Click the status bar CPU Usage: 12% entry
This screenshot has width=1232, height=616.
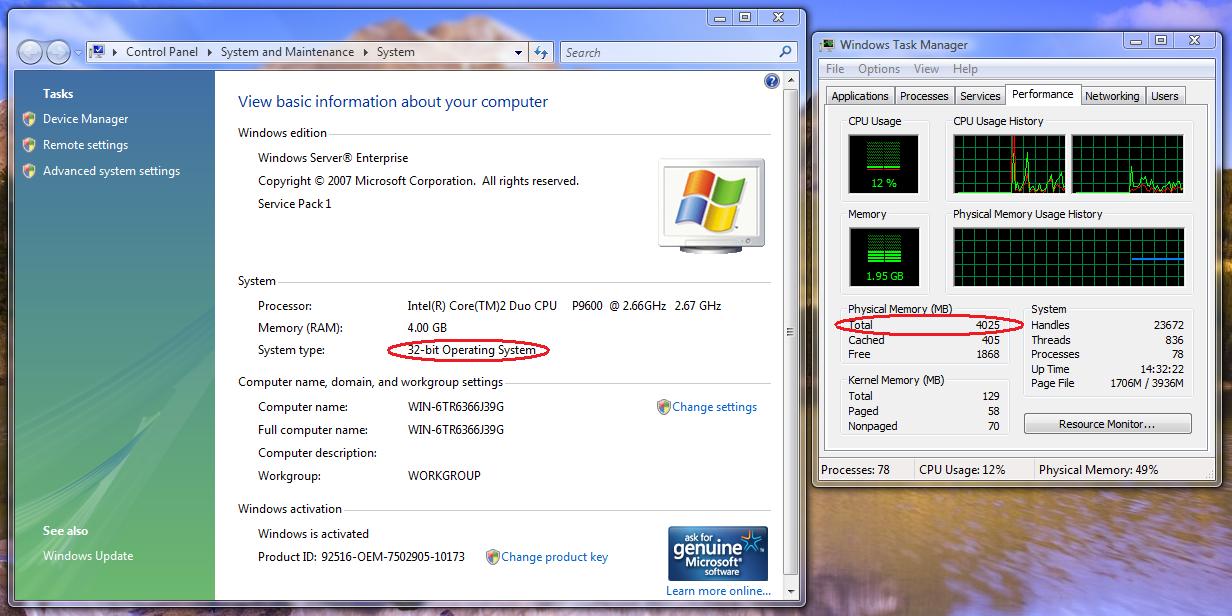(x=962, y=470)
